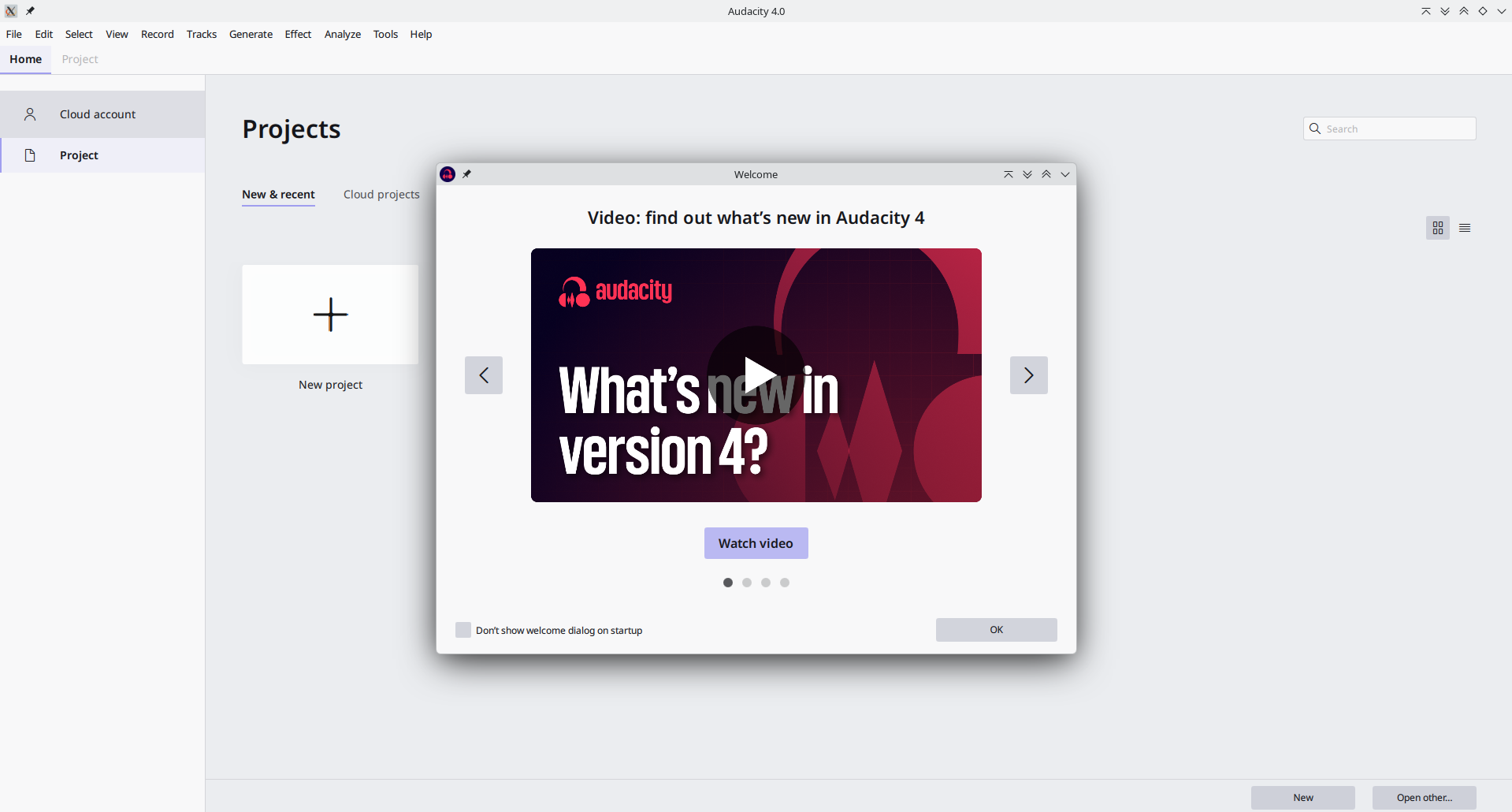Click the Open other... button
Viewport: 1512px width, 812px height.
coord(1425,797)
